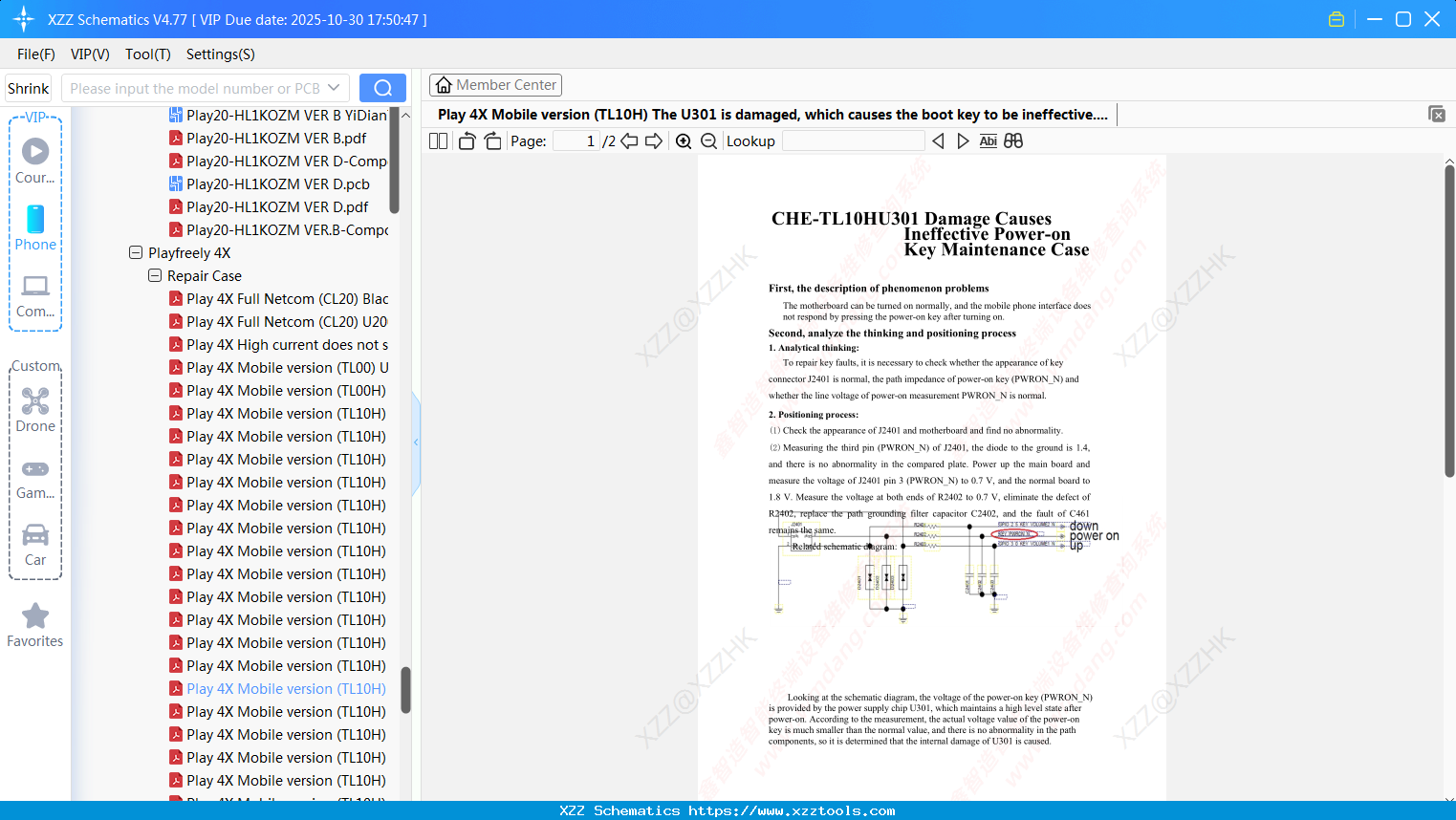
Task: Open Play20-HL1KOZM VER D.pdf
Action: (269, 206)
